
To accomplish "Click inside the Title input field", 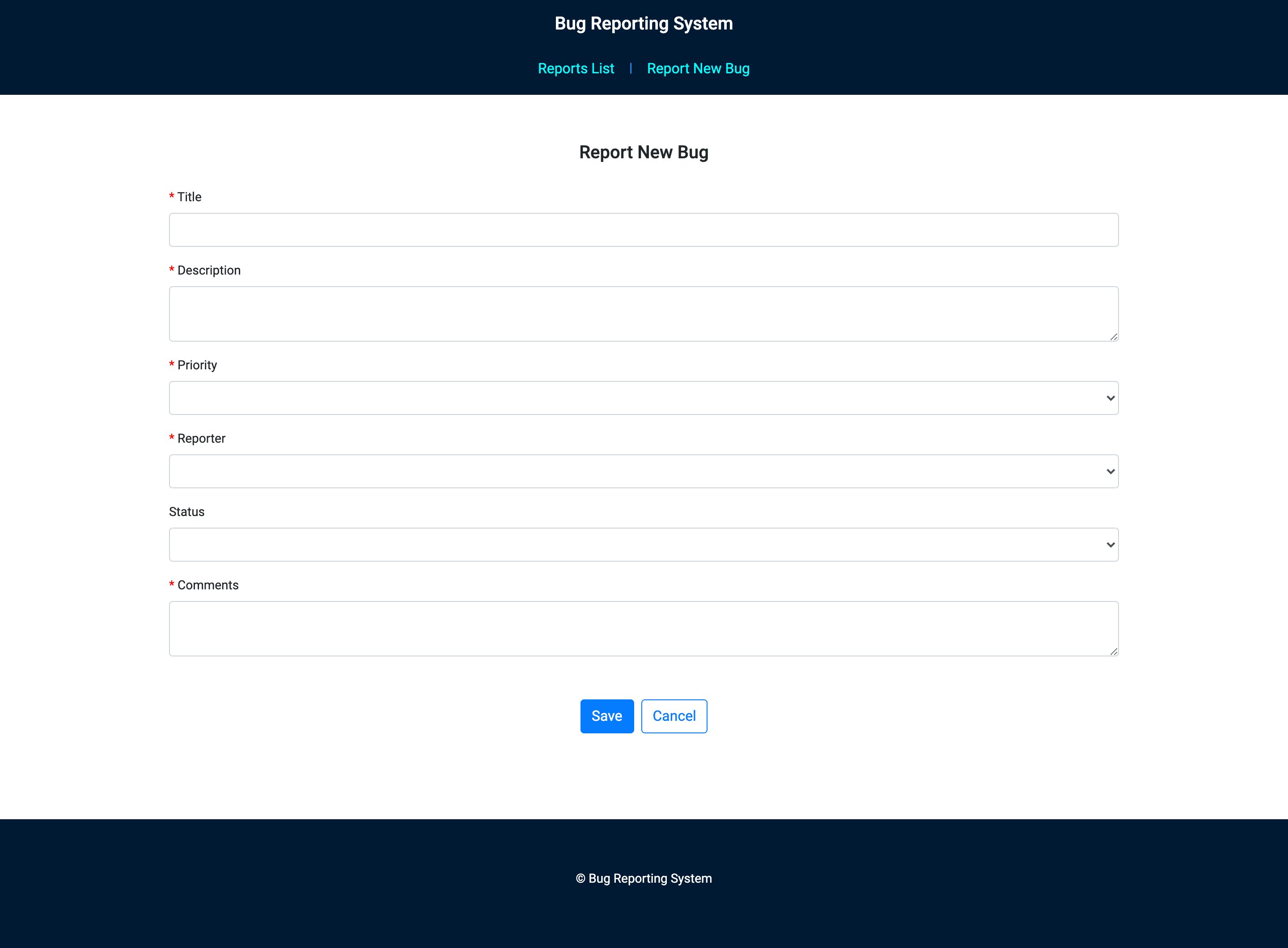I will pyautogui.click(x=643, y=229).
